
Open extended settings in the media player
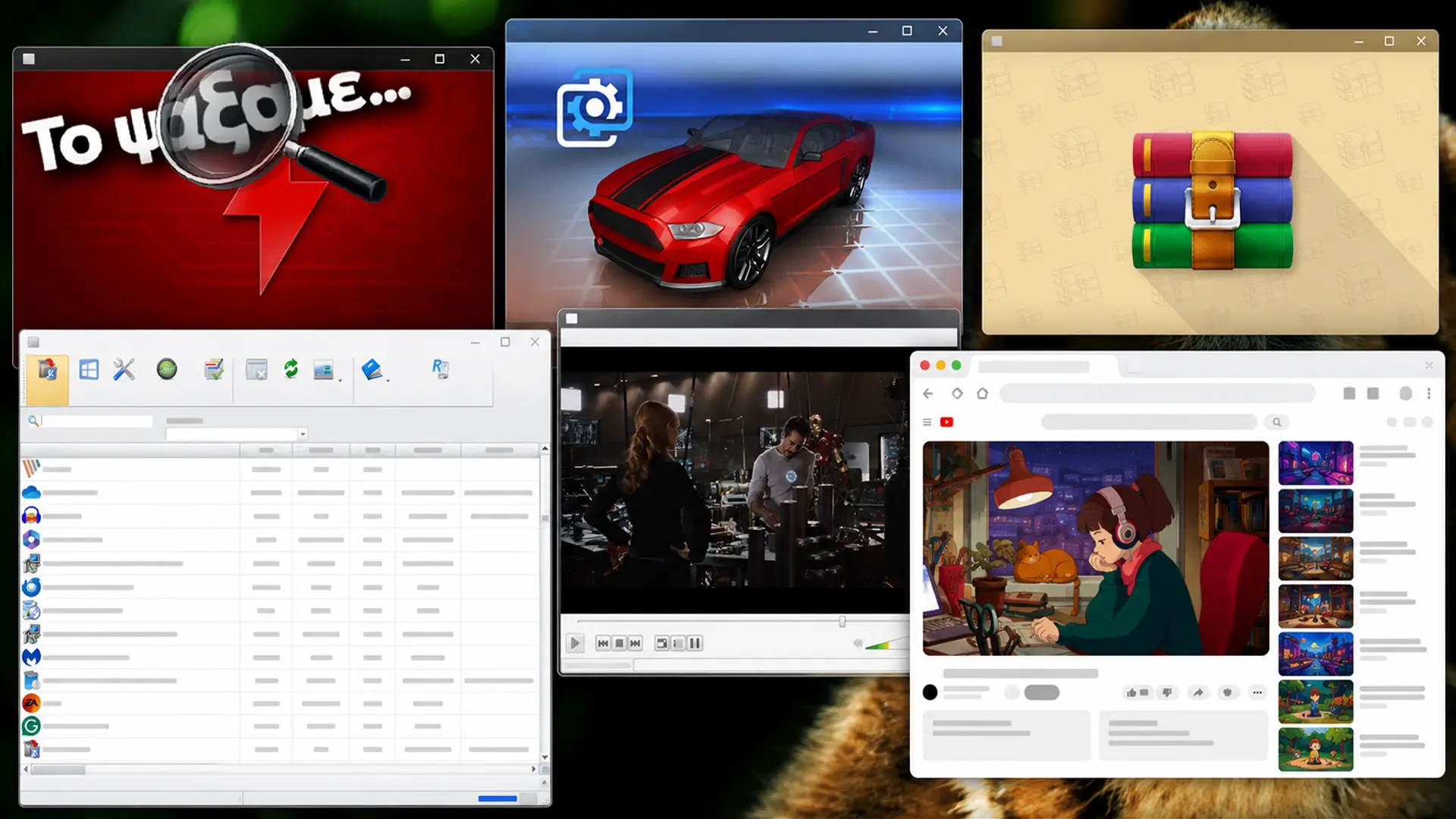[x=695, y=644]
